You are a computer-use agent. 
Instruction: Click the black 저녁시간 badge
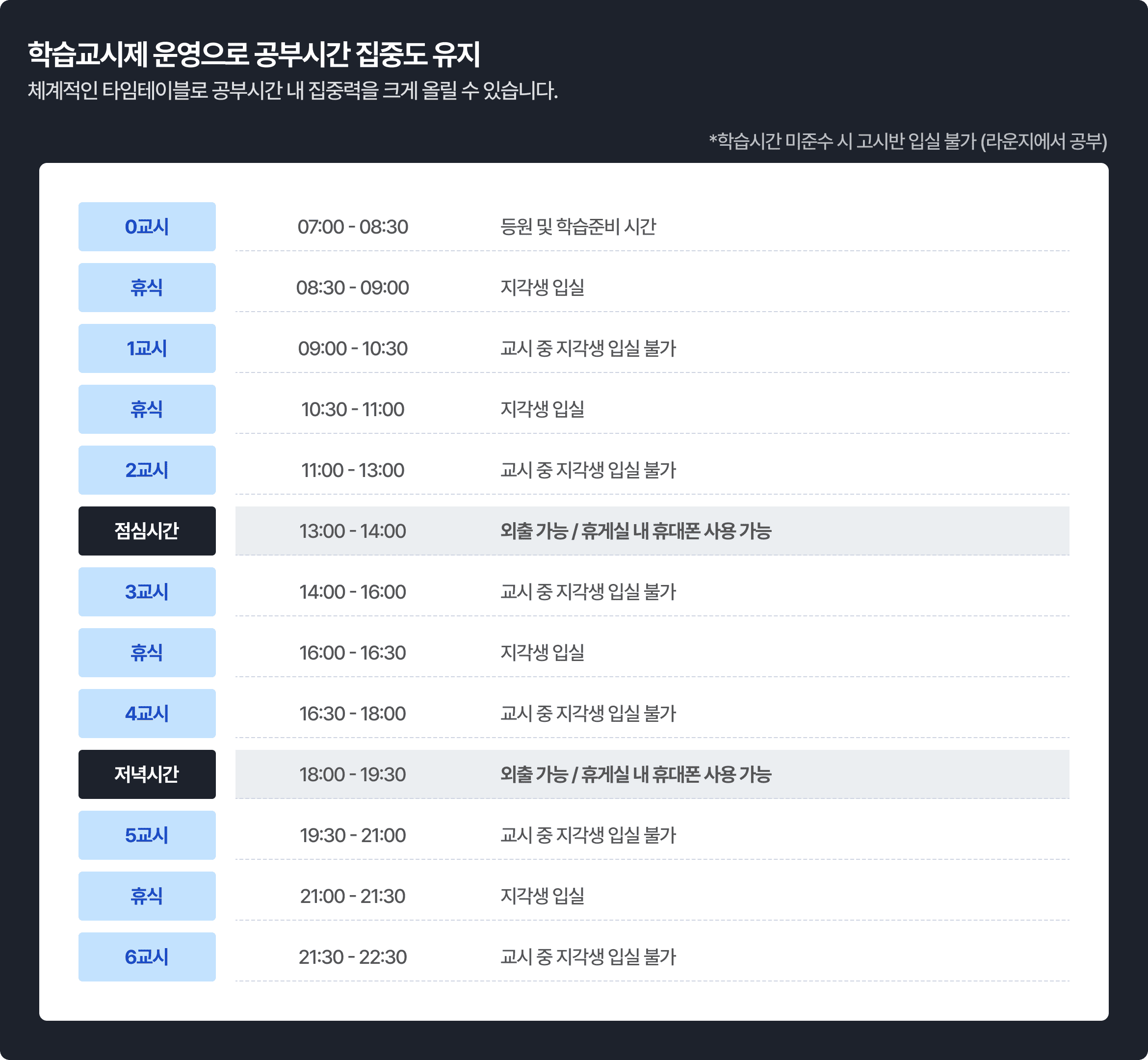(147, 774)
